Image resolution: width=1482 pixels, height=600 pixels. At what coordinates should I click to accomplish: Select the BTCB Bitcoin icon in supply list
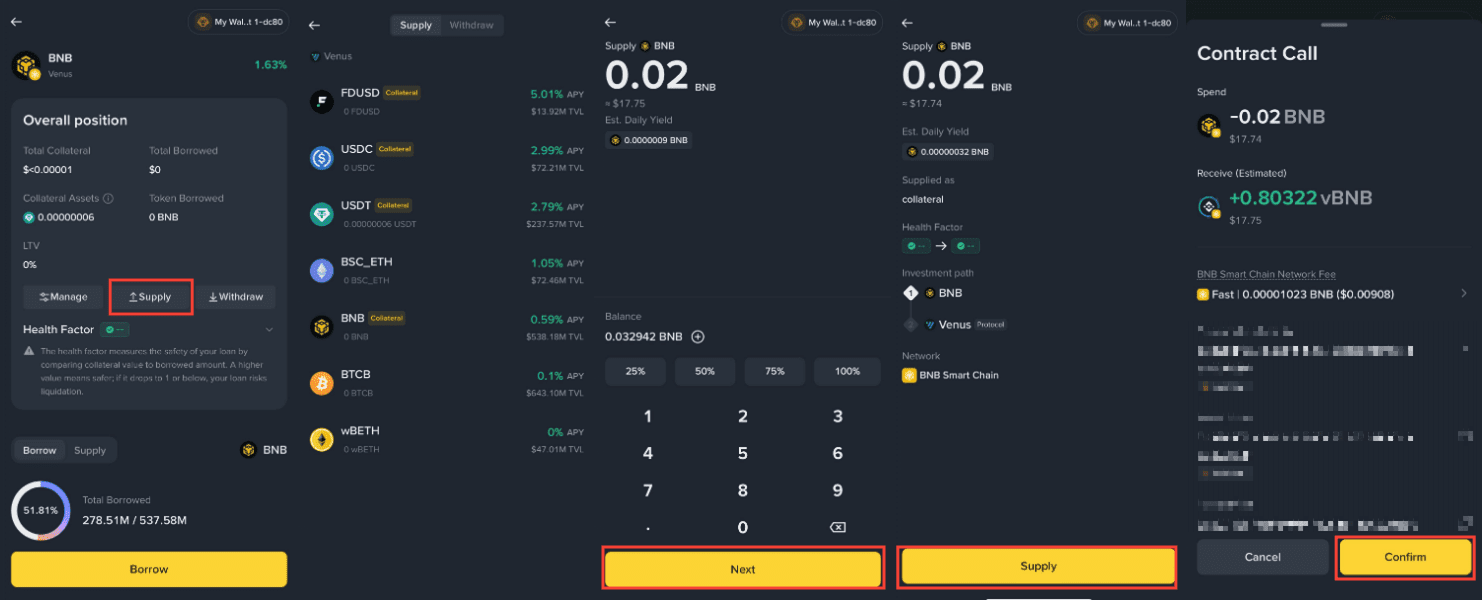(x=322, y=383)
